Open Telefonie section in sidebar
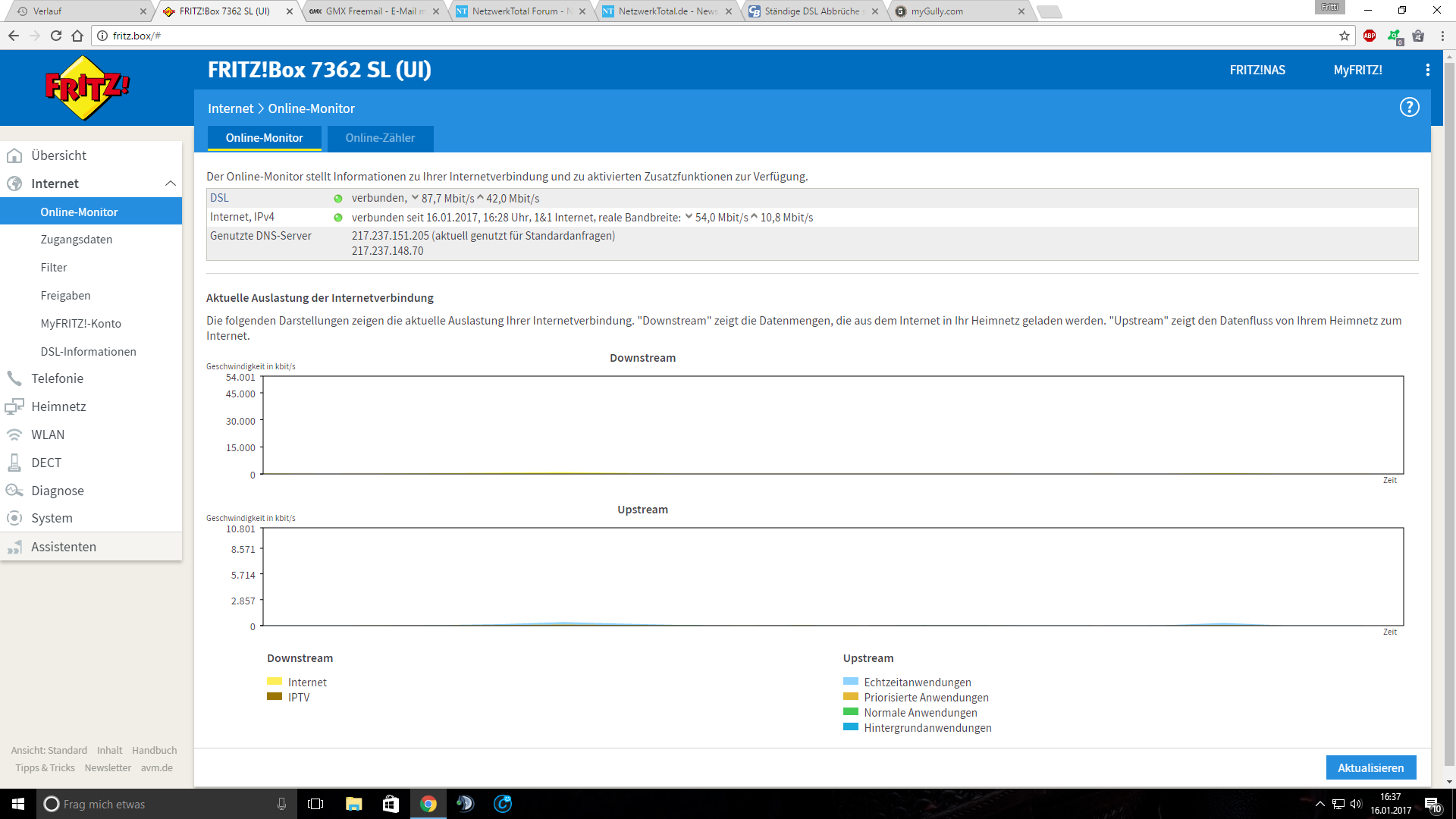The image size is (1456, 819). point(57,378)
